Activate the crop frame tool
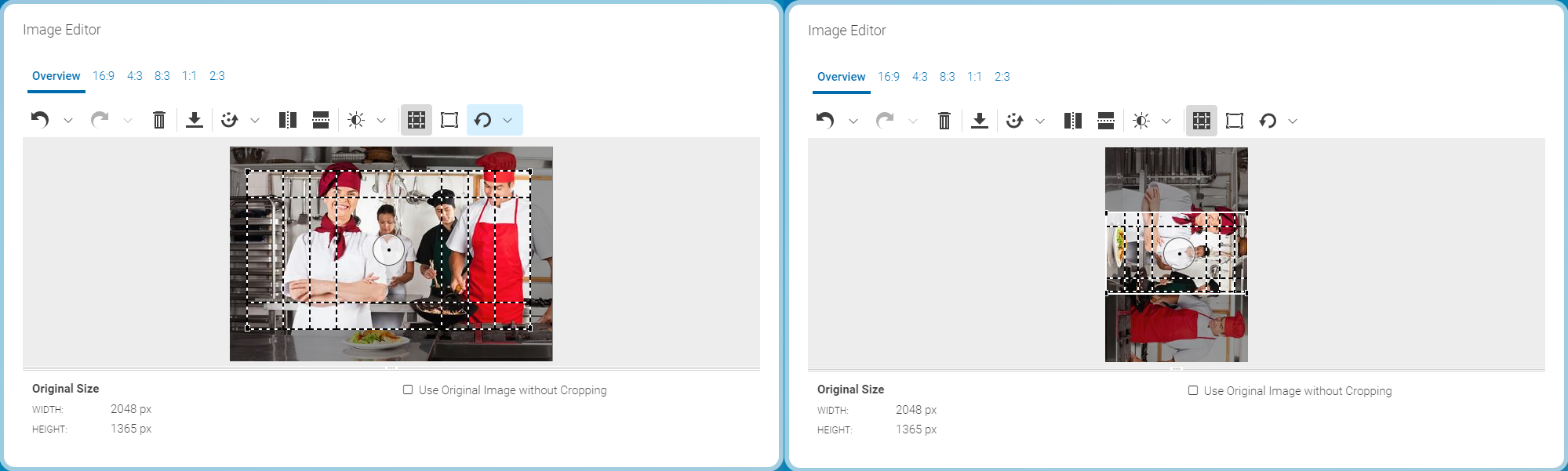 click(449, 120)
